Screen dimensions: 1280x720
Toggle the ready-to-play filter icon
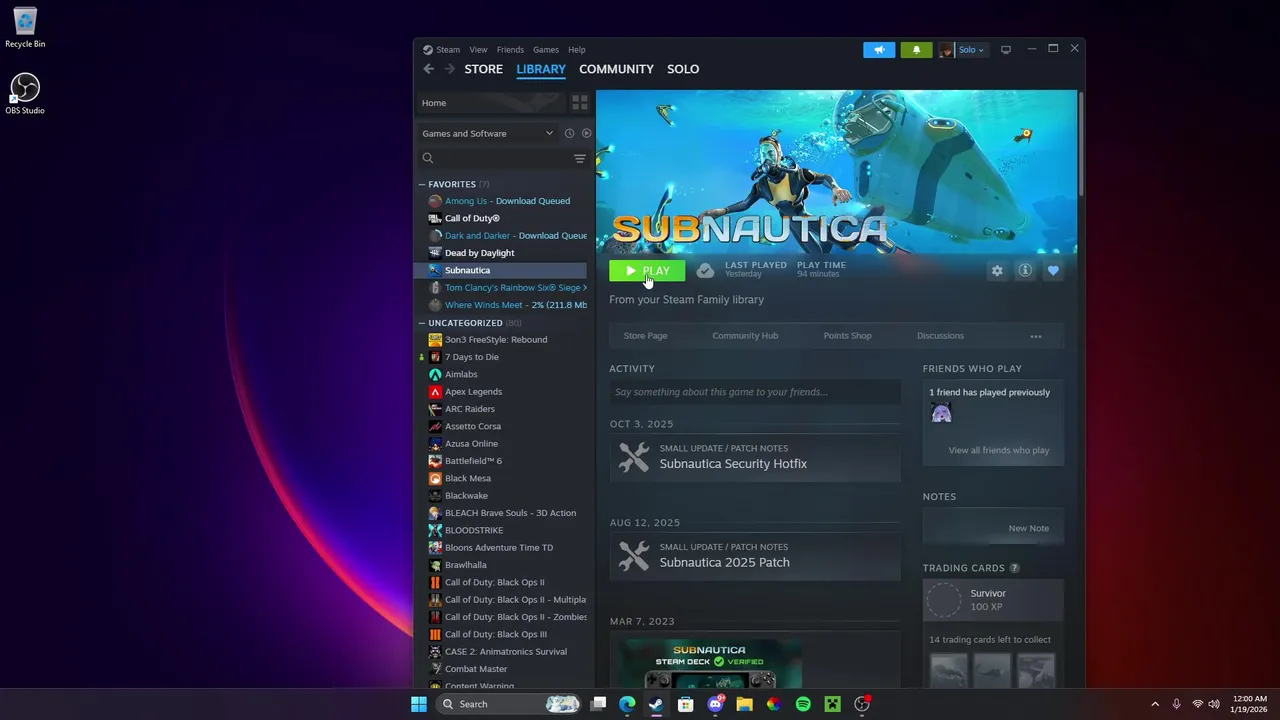click(586, 133)
